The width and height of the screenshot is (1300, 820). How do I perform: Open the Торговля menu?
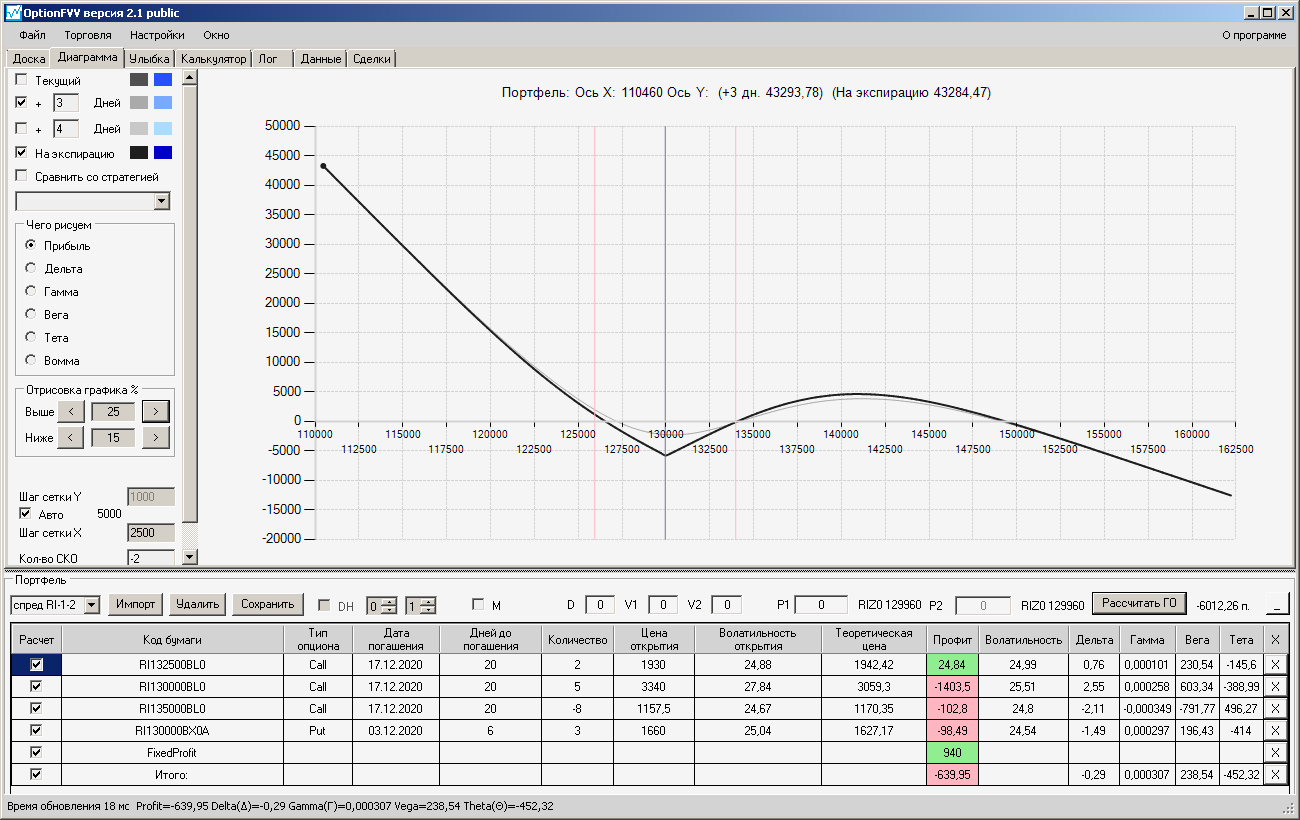[88, 35]
